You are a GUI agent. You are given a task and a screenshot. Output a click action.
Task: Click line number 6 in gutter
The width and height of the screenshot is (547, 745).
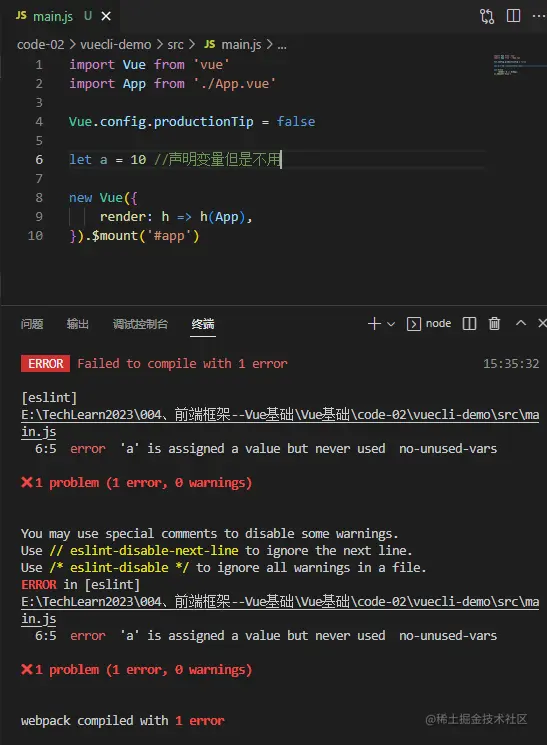pyautogui.click(x=39, y=160)
